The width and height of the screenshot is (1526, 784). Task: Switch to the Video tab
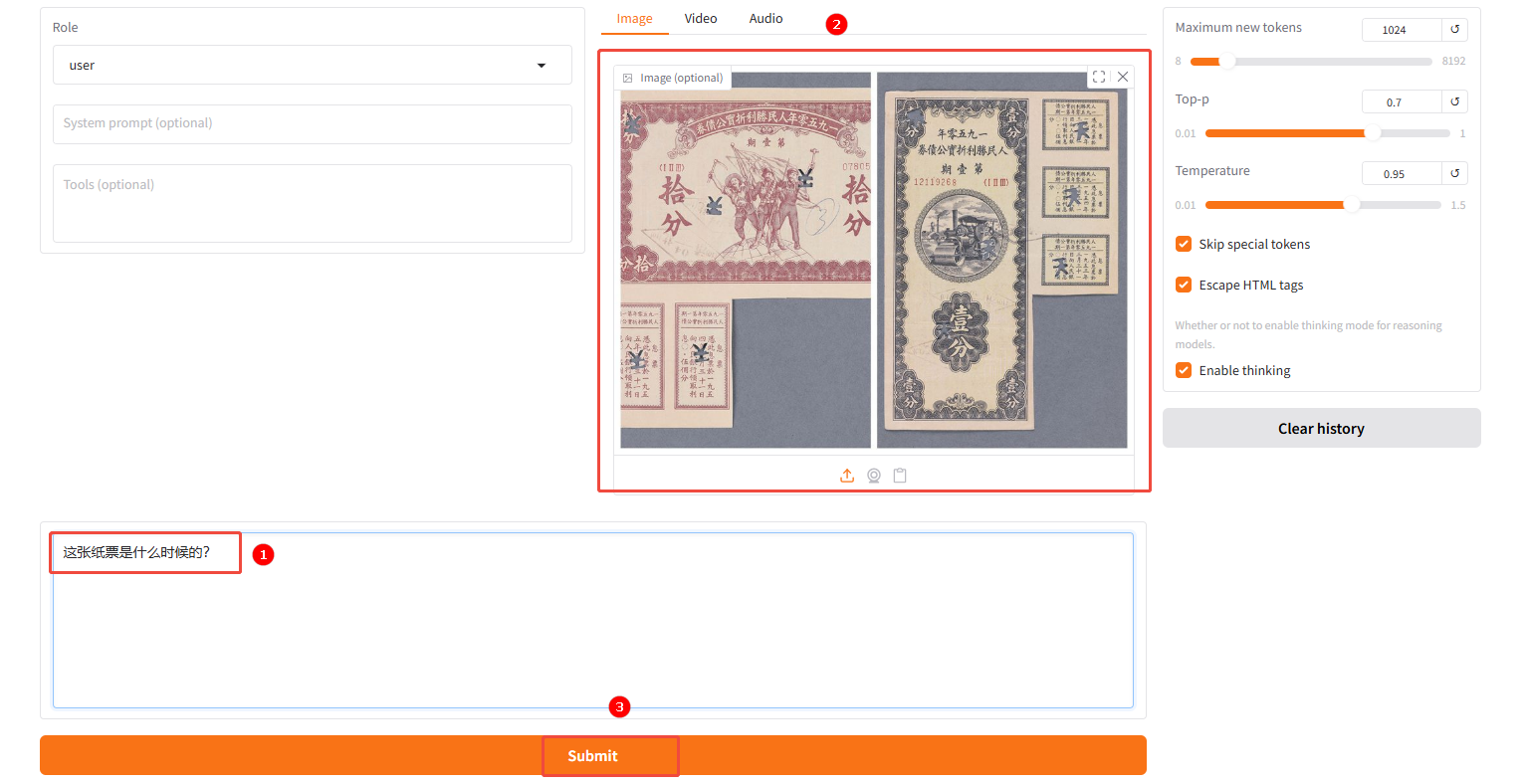tap(701, 19)
